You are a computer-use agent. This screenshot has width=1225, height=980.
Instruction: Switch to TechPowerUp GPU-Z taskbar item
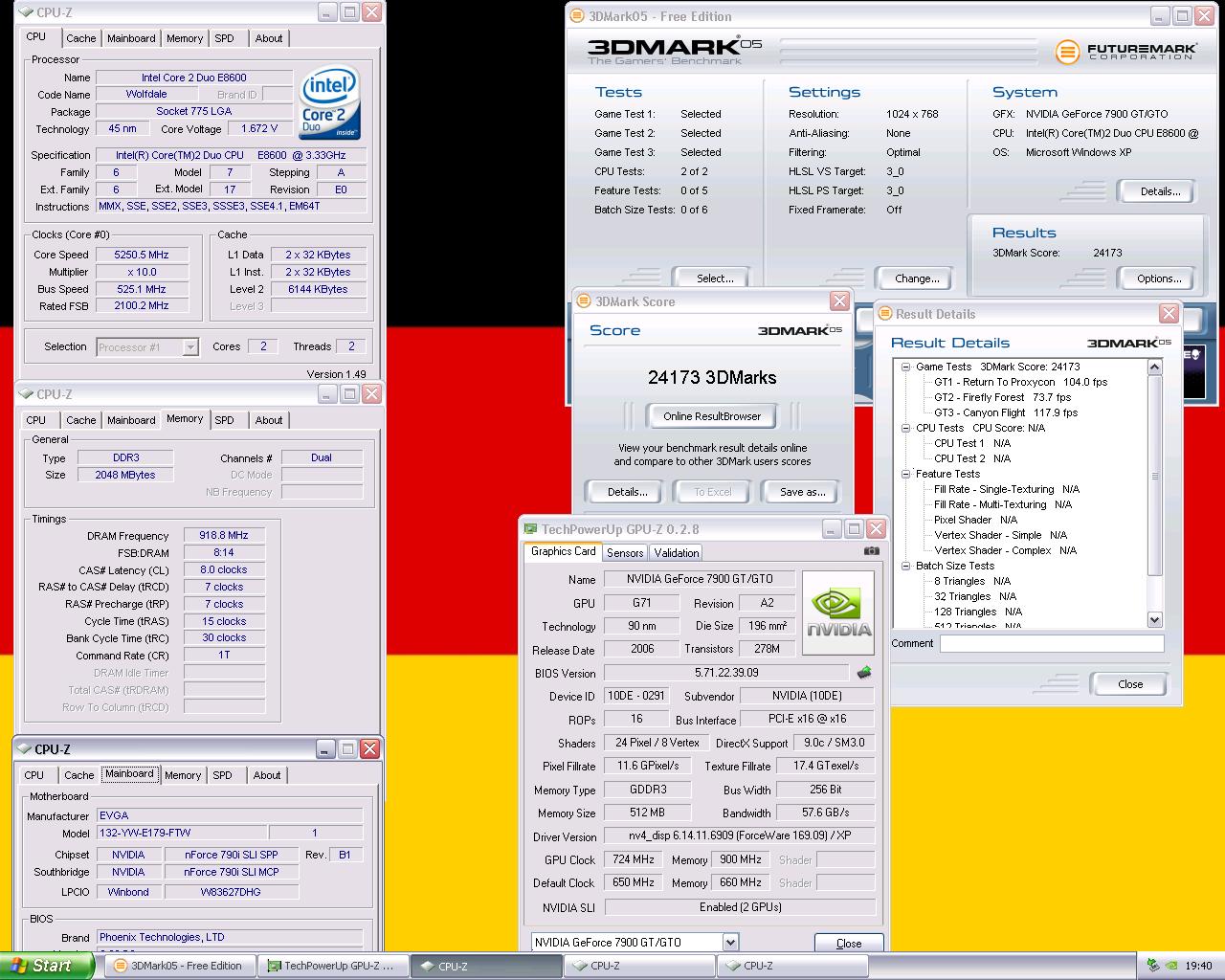coord(333,966)
